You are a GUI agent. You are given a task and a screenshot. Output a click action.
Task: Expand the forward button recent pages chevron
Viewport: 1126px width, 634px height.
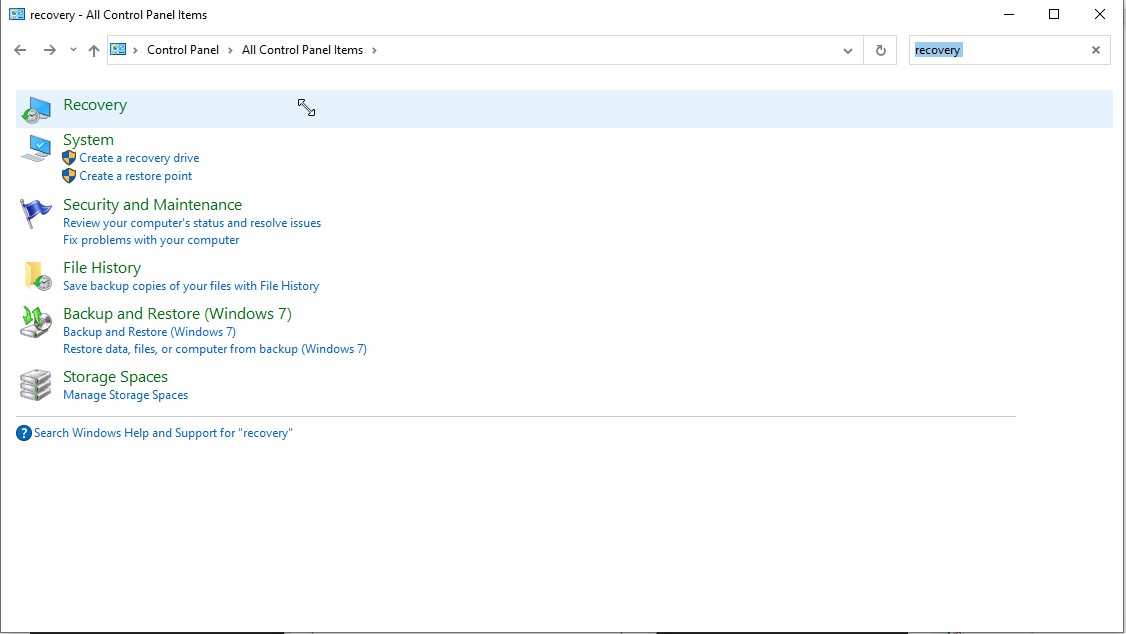pyautogui.click(x=72, y=49)
